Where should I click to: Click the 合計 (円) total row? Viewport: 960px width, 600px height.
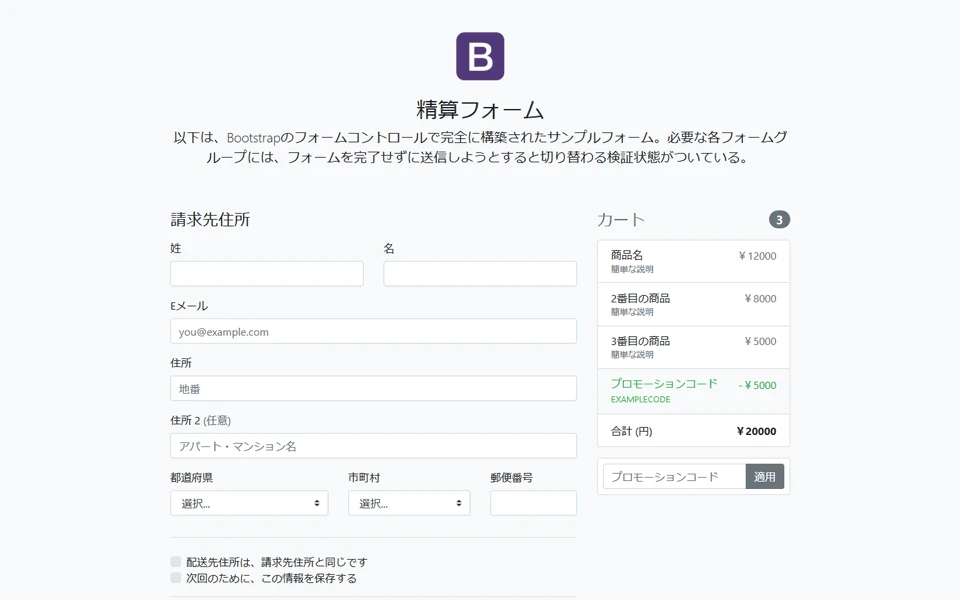pos(693,431)
